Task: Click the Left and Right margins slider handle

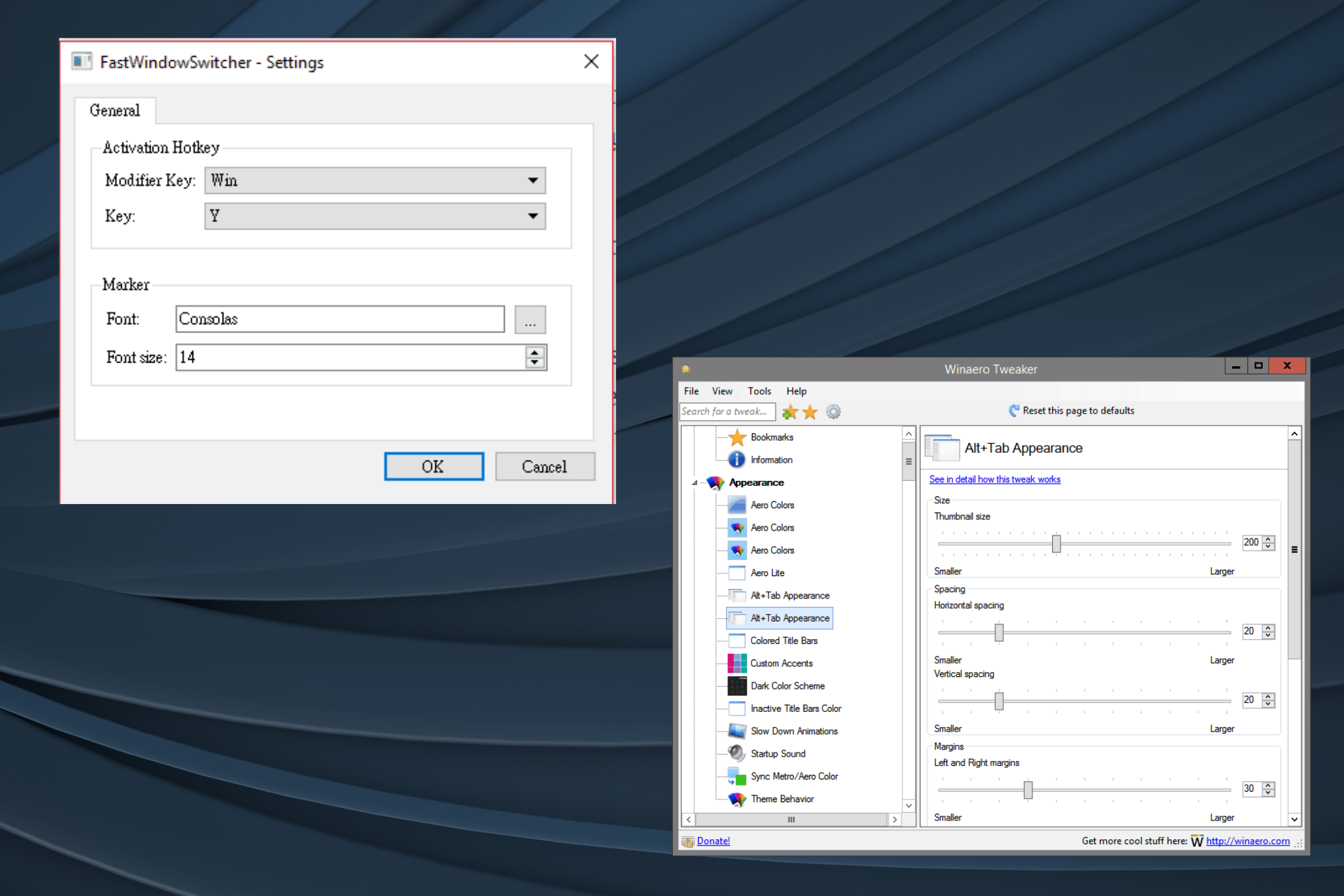Action: point(1028,790)
